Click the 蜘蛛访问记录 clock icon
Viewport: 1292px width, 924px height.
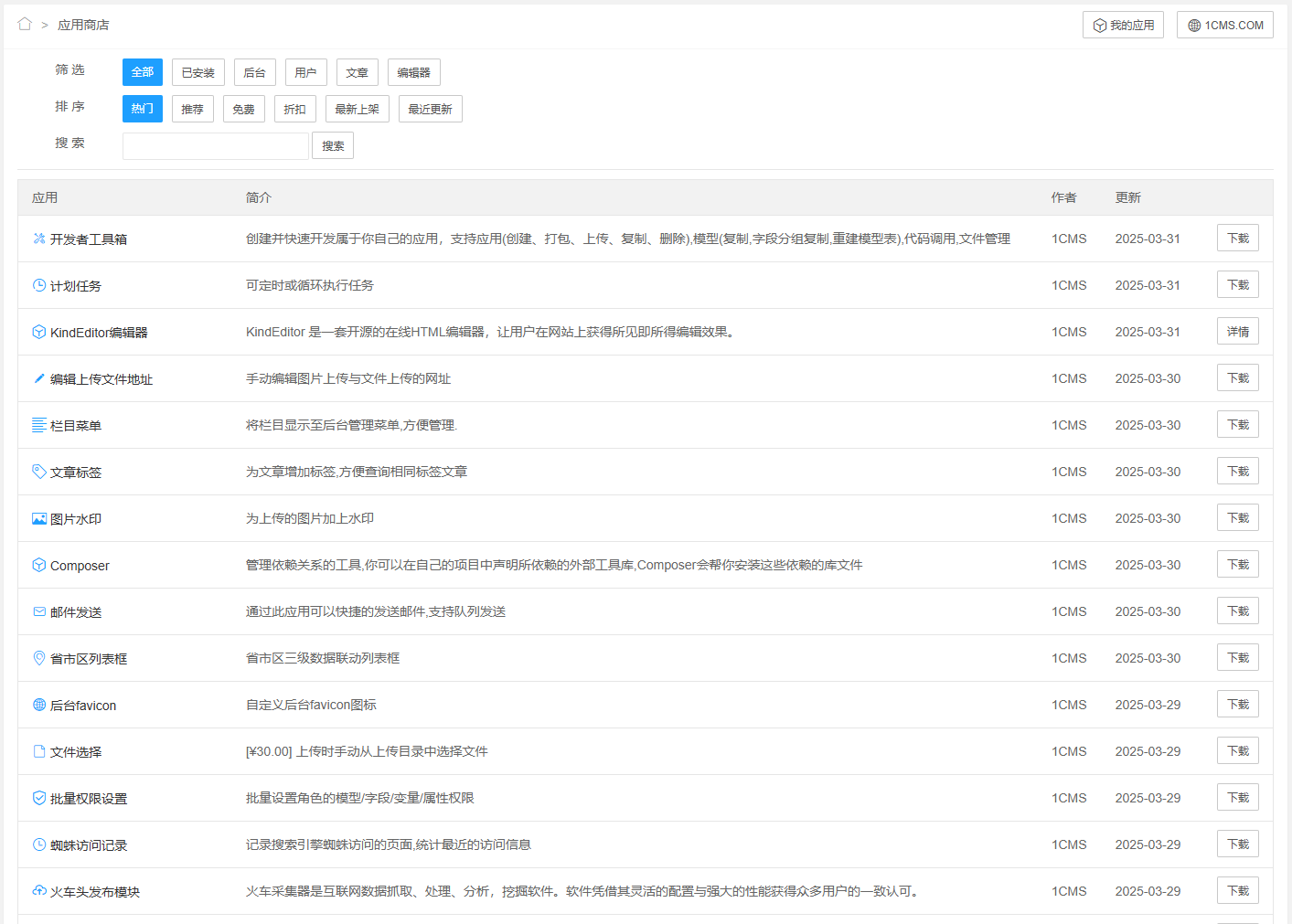[x=39, y=844]
